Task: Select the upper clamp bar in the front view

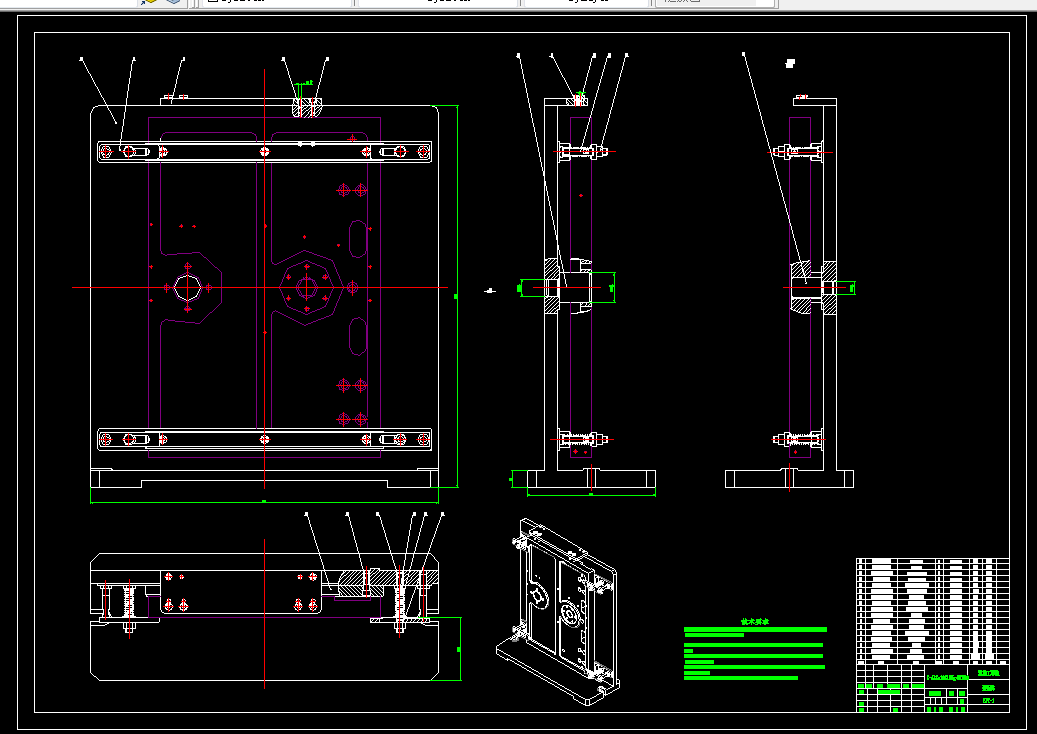Action: pyautogui.click(x=265, y=151)
